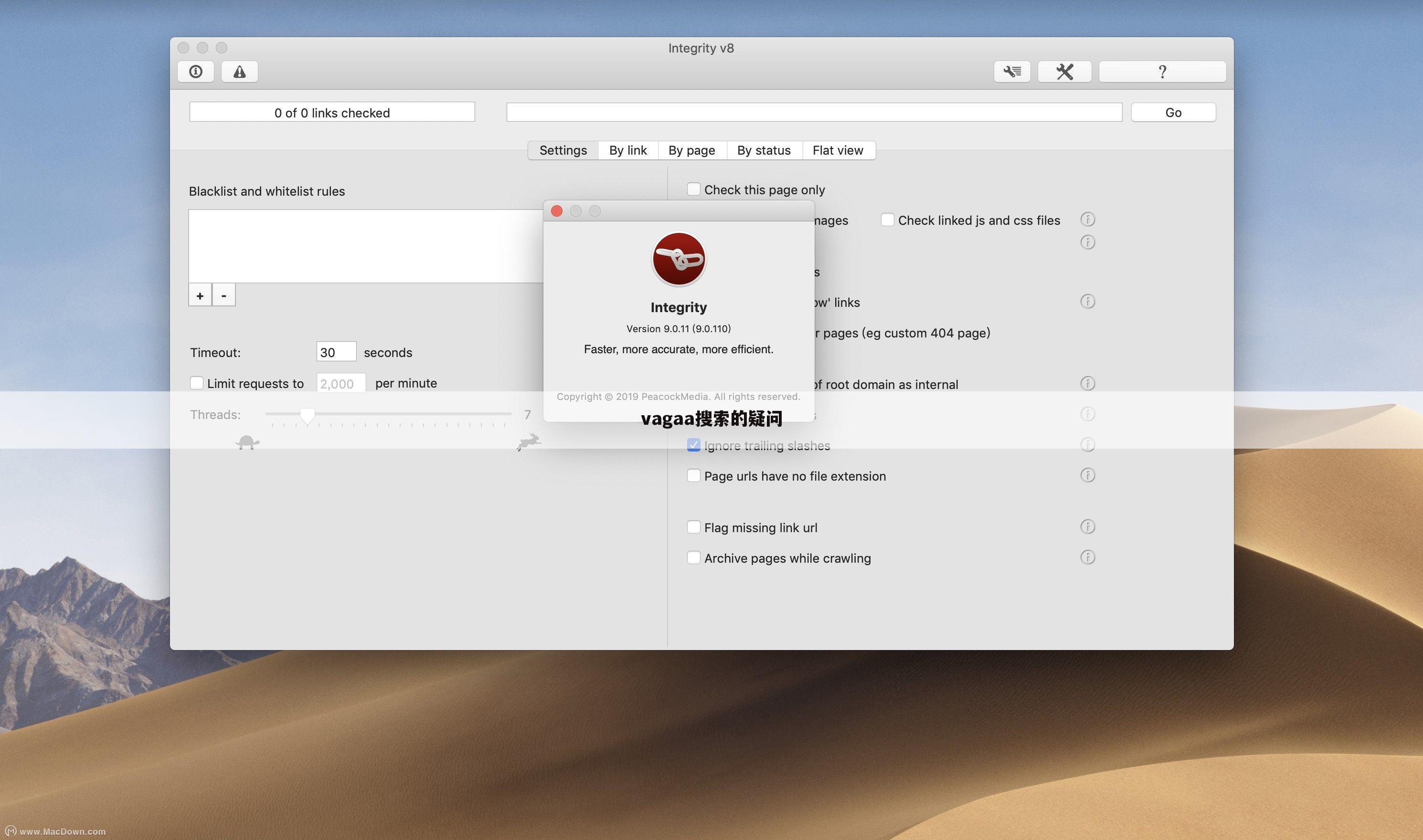This screenshot has height=840, width=1423.
Task: Click the Go button
Action: tap(1173, 112)
